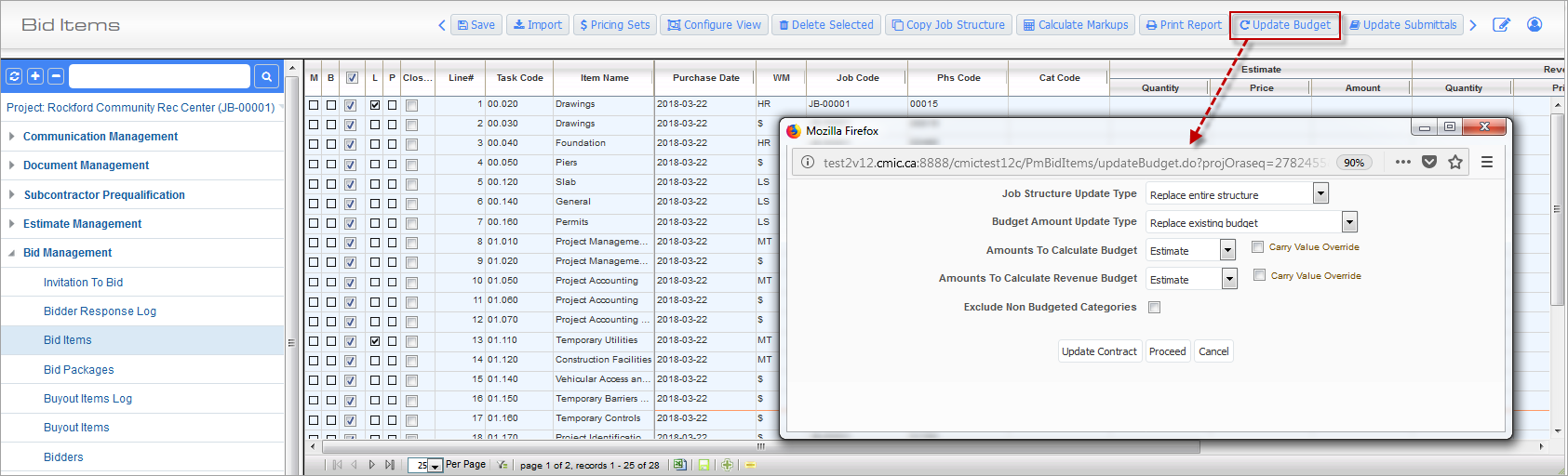Click the Export to Excel icon
Viewport: 1568px width, 476px height.
[679, 465]
